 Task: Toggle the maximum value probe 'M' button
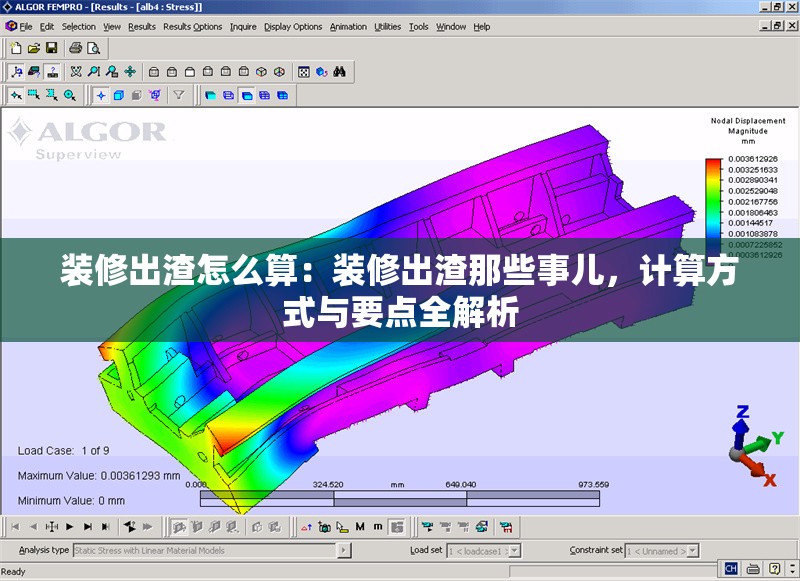tap(359, 526)
